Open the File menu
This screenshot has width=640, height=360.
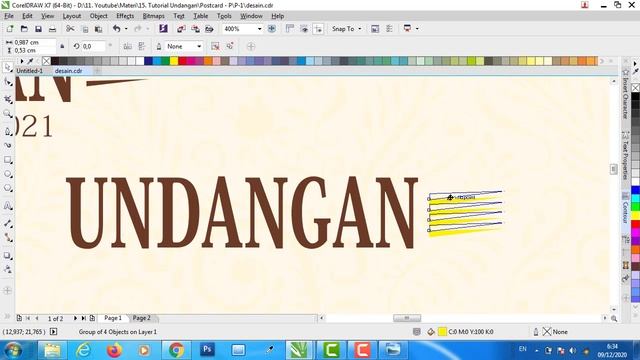point(9,16)
